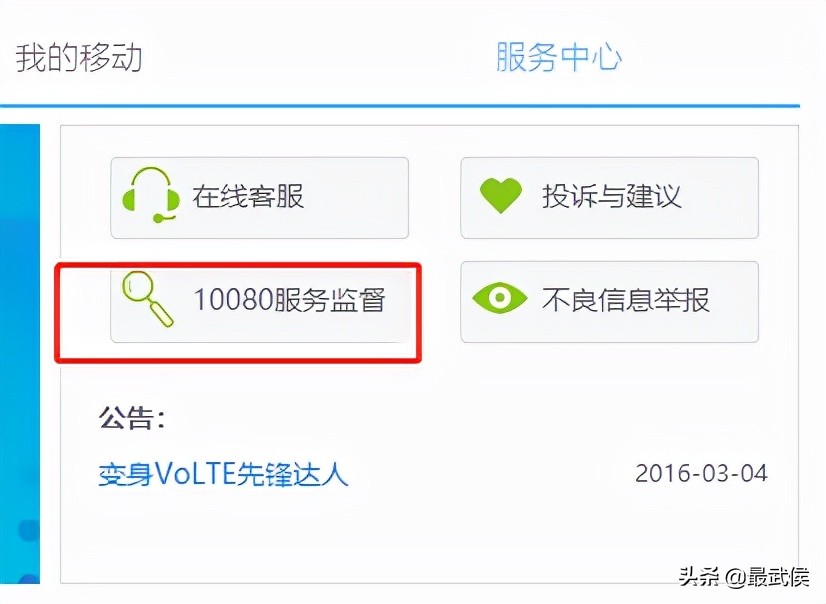This screenshot has width=826, height=604.
Task: Click the green heart icon
Action: (x=501, y=195)
